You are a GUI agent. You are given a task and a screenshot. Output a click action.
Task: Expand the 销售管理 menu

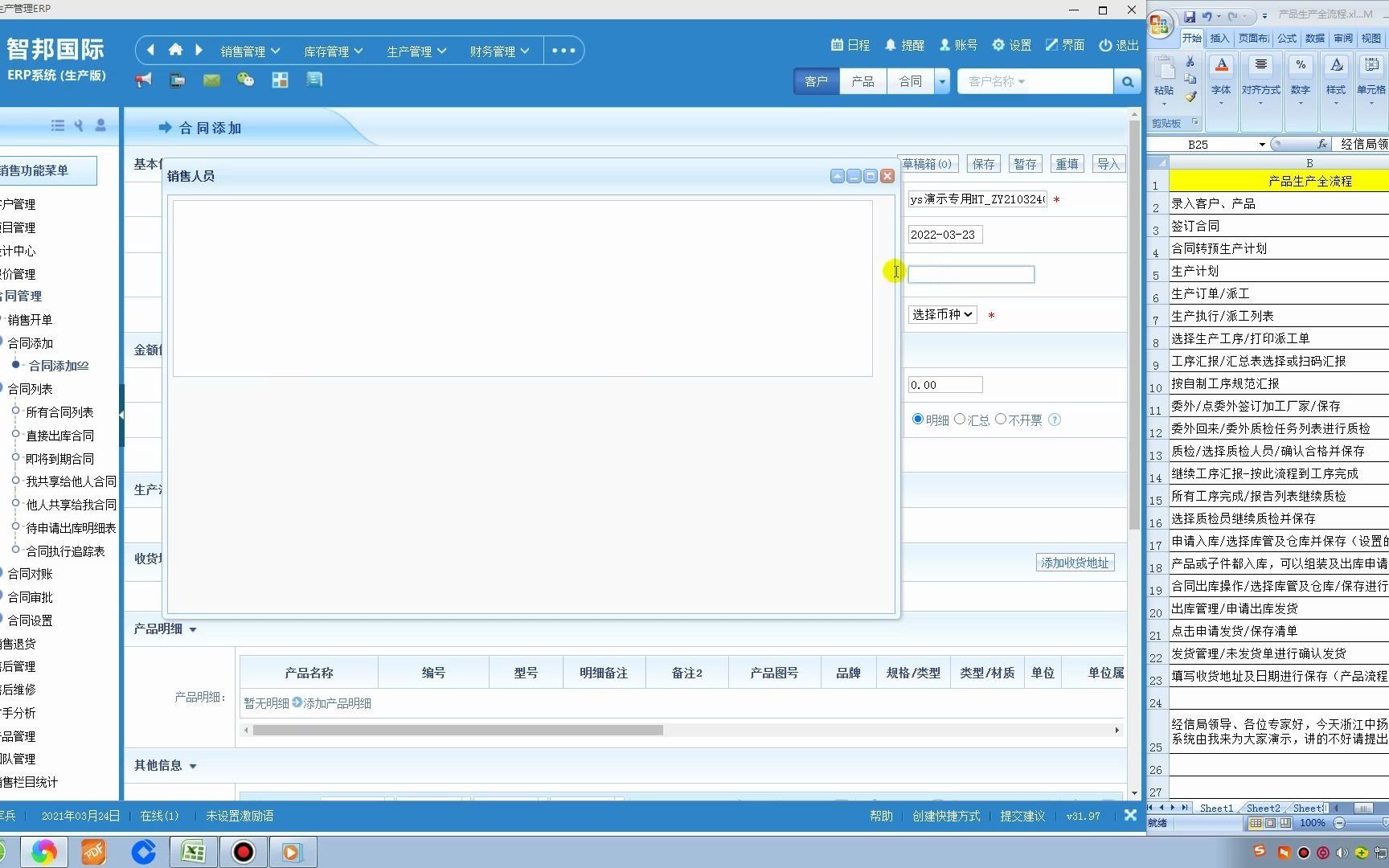coord(250,51)
